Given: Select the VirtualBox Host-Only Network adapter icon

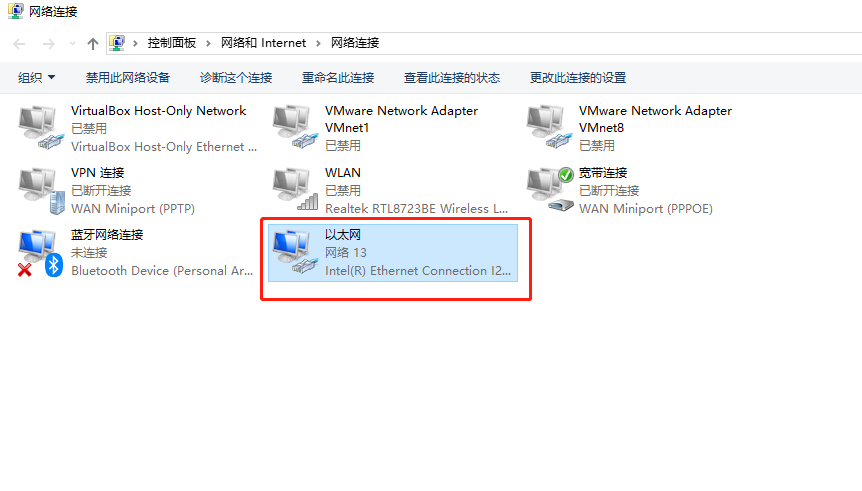Looking at the screenshot, I should point(41,128).
